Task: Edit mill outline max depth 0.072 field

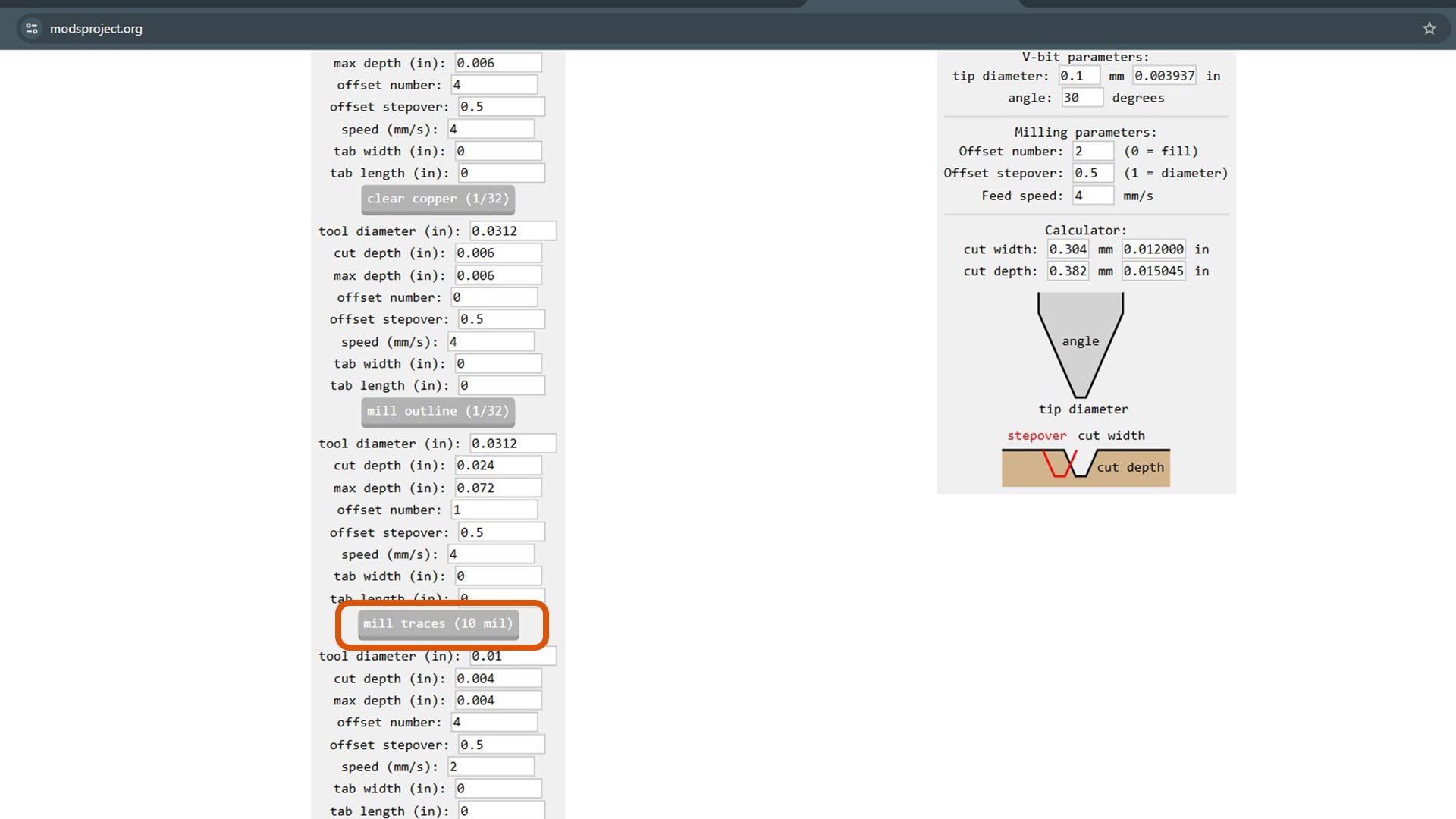Action: coord(498,488)
